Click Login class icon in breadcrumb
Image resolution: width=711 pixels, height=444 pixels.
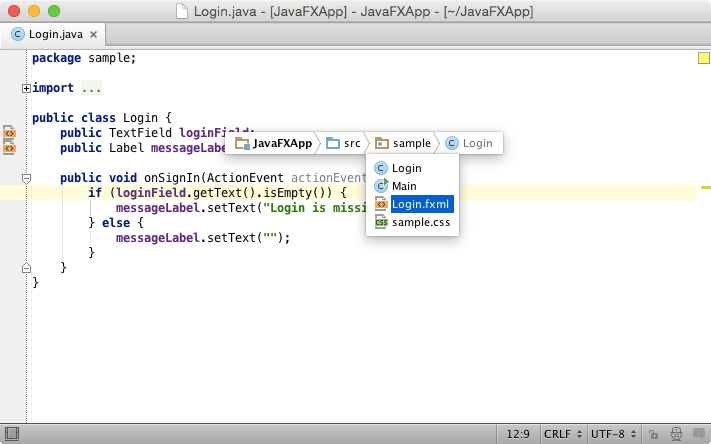pos(452,143)
